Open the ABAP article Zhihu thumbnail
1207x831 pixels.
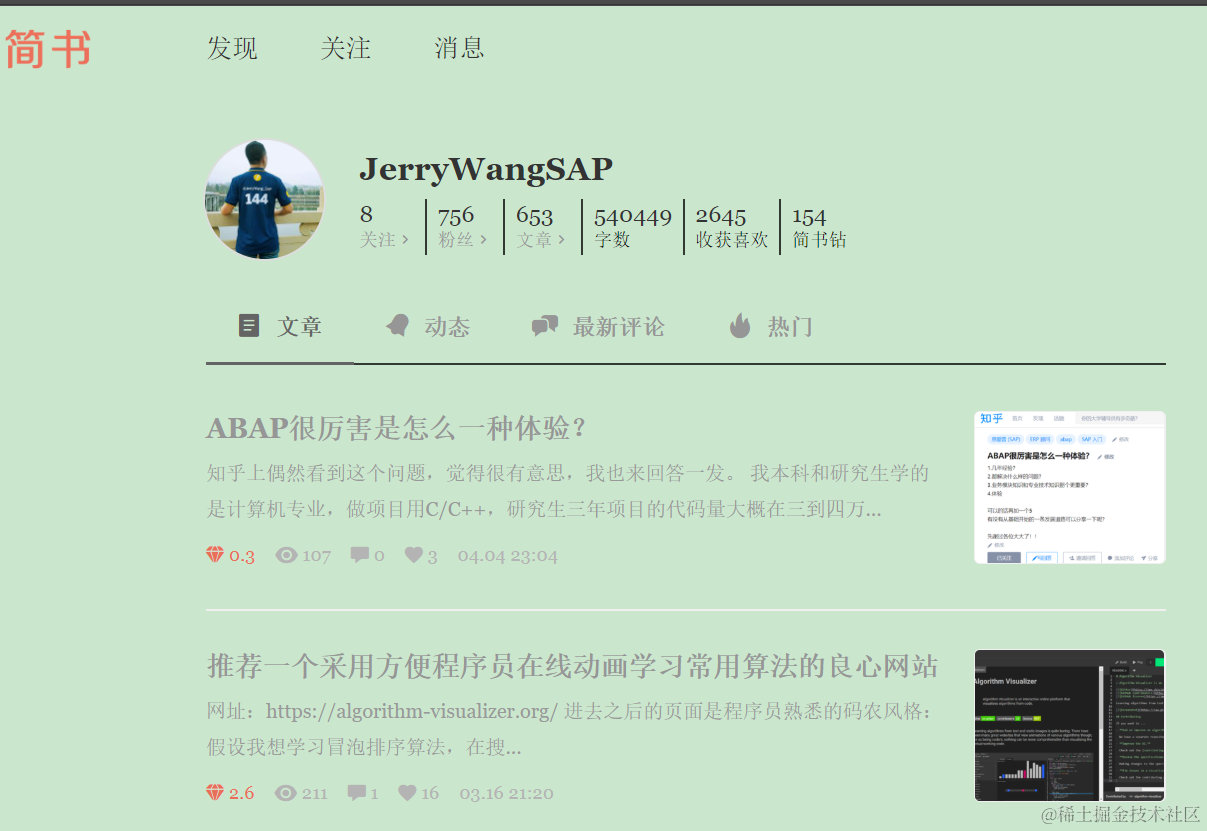1070,487
